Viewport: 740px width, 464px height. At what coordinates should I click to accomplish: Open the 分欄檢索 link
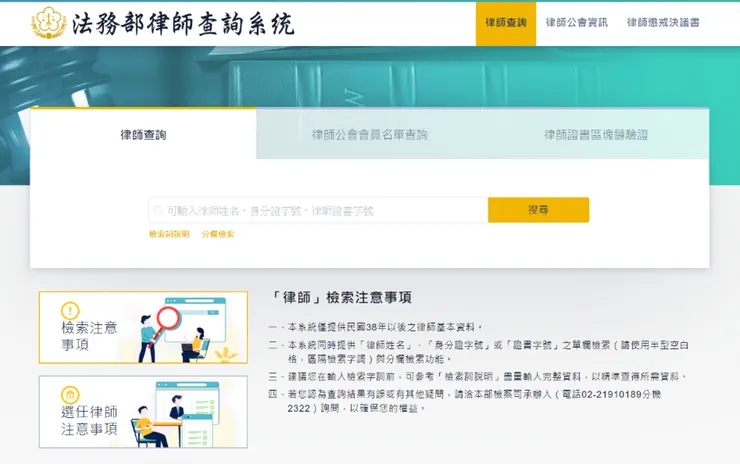[x=218, y=234]
